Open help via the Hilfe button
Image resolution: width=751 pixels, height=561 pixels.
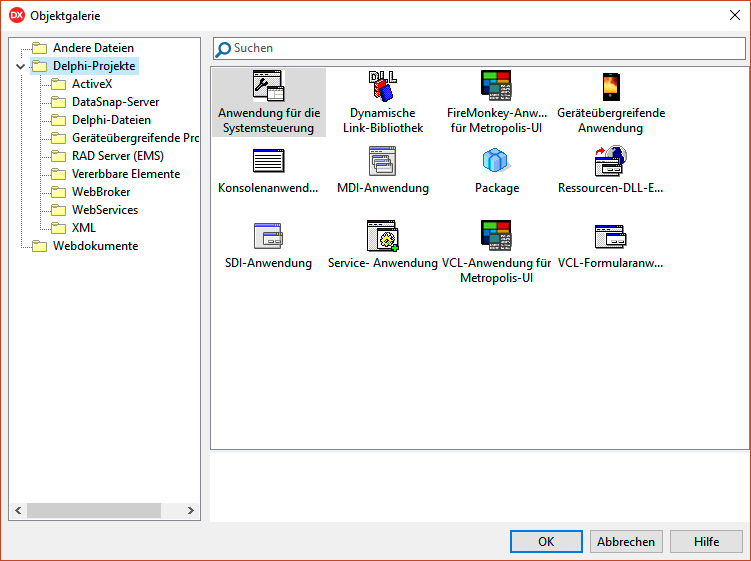[706, 541]
